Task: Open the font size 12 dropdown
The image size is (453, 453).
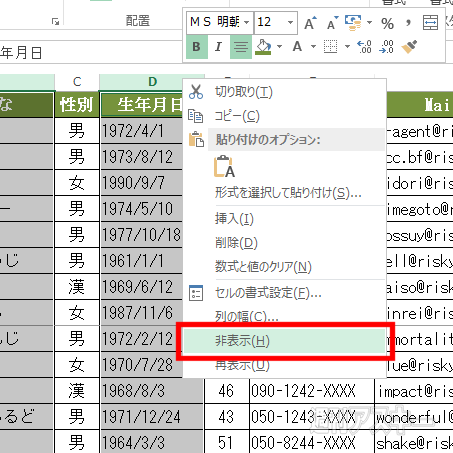Action: point(290,23)
